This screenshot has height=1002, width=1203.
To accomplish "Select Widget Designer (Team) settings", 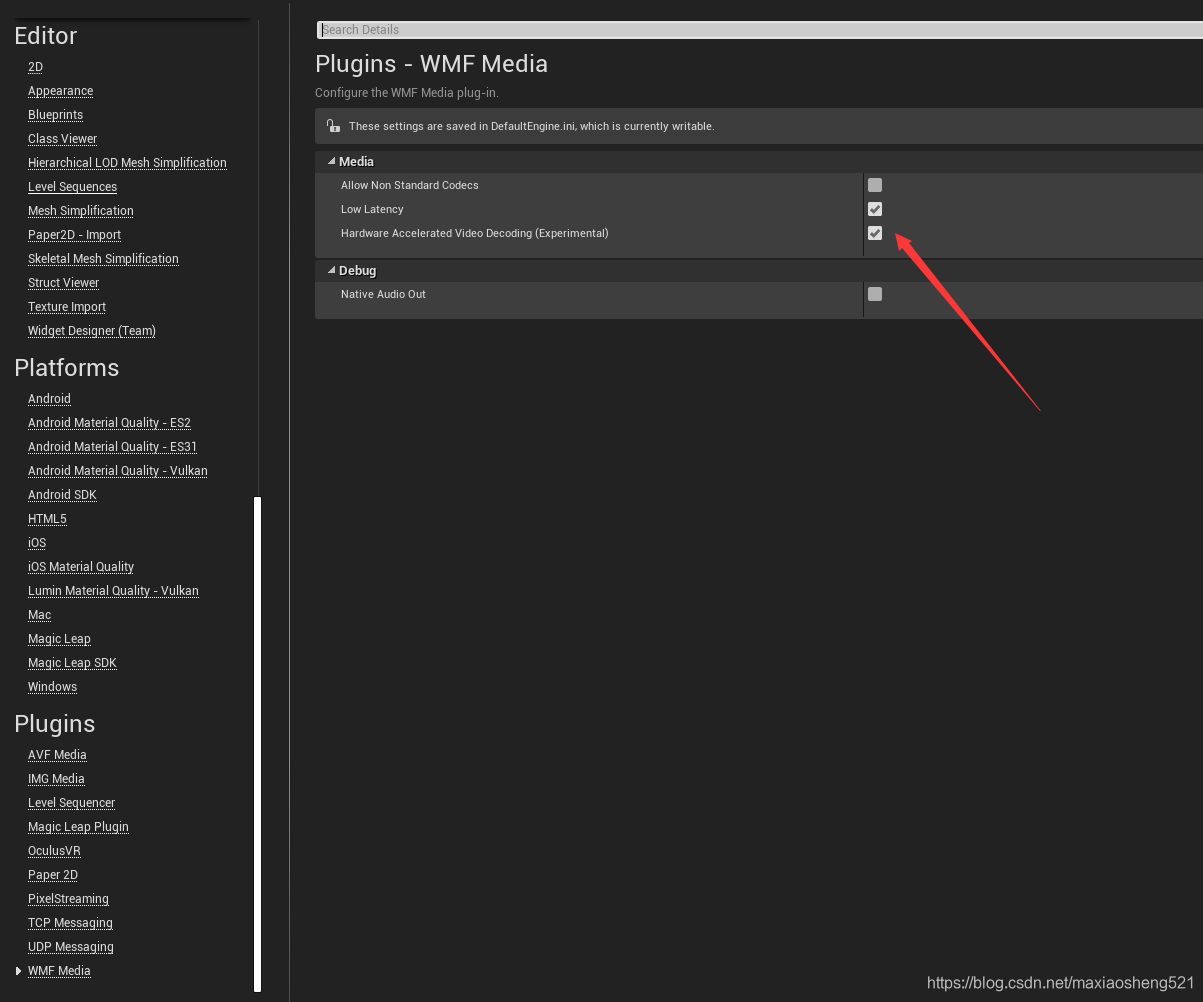I will tap(92, 331).
